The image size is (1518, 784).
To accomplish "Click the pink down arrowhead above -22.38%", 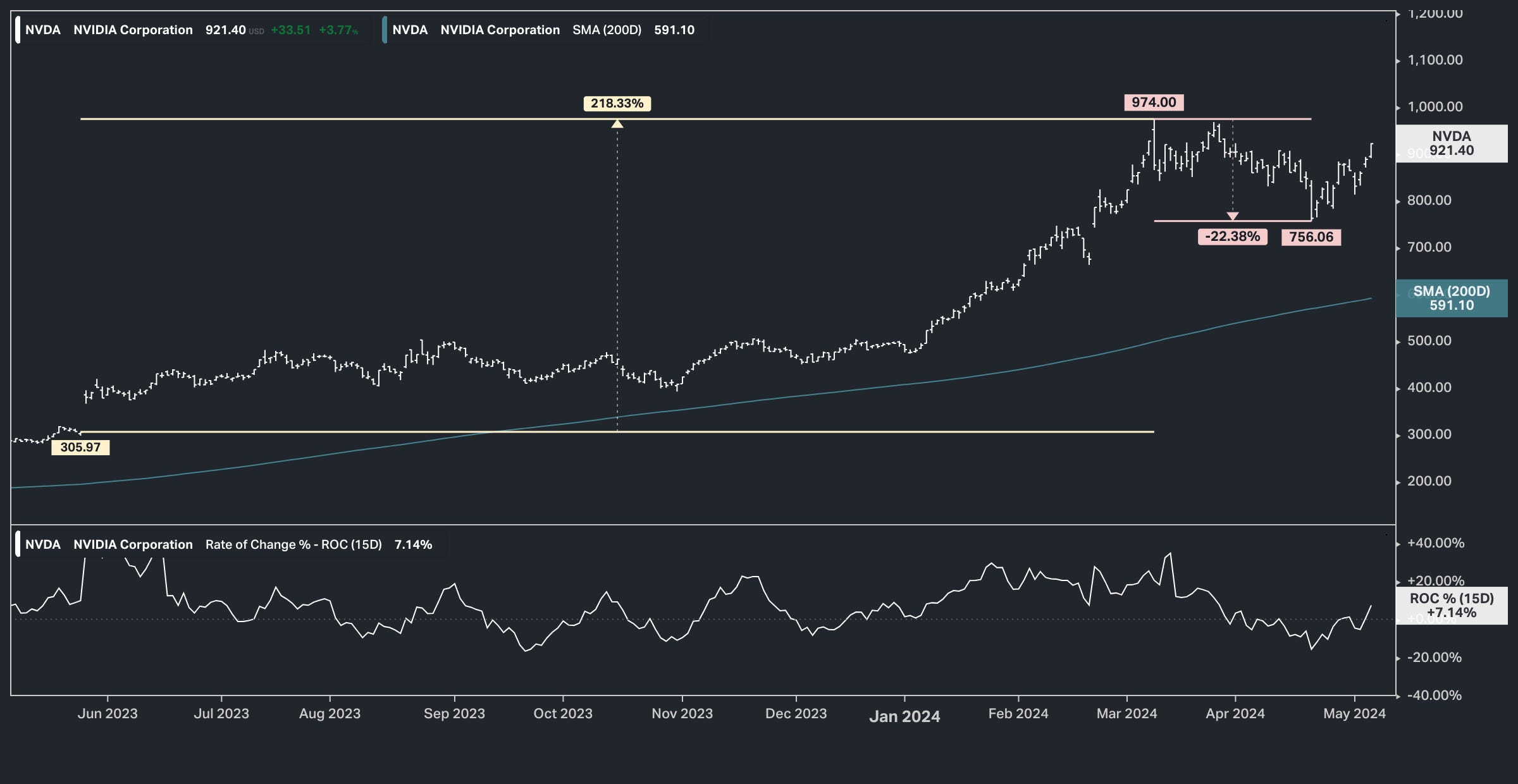I will pos(1233,216).
